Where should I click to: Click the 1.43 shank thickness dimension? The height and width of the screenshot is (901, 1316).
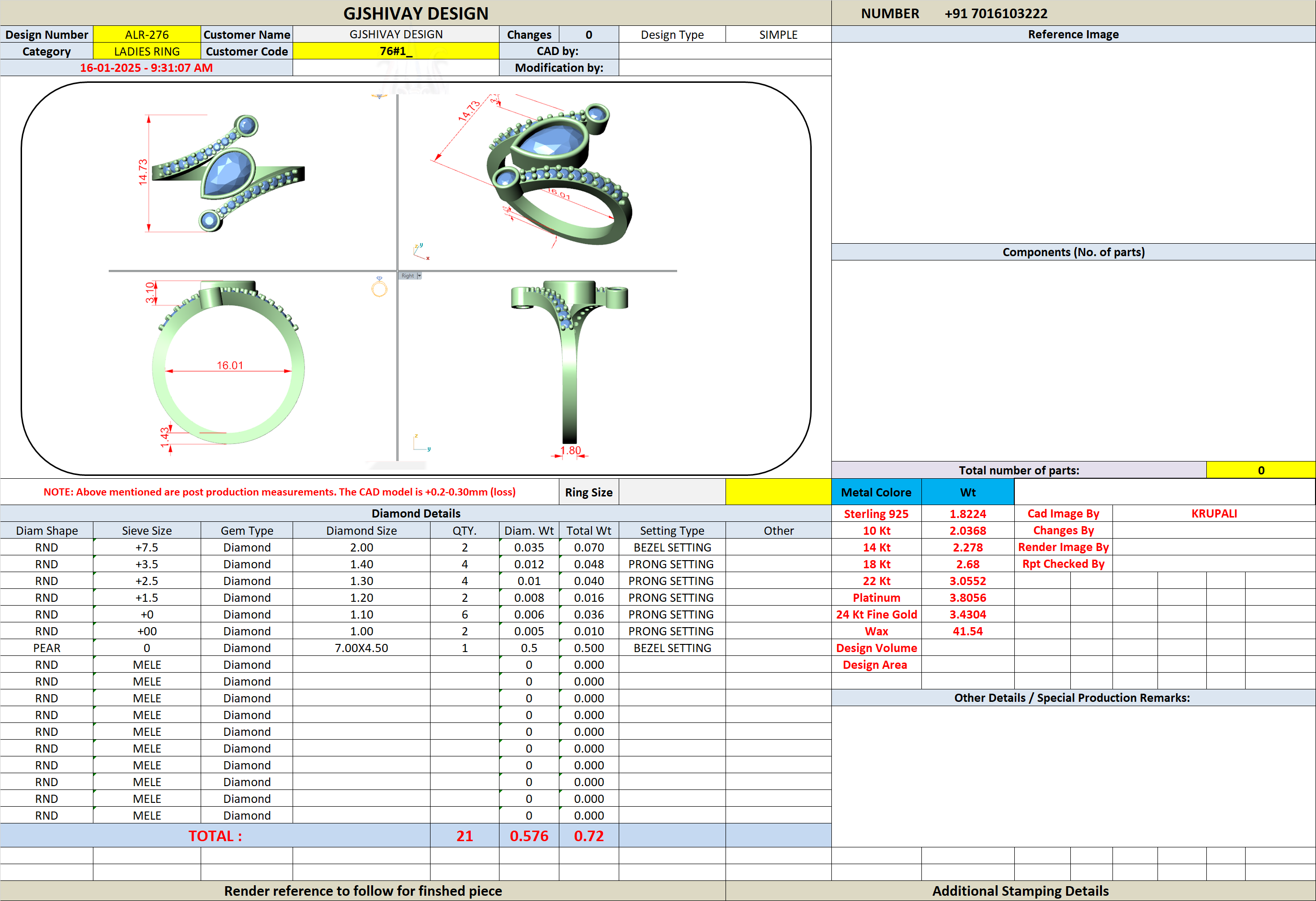(x=165, y=438)
